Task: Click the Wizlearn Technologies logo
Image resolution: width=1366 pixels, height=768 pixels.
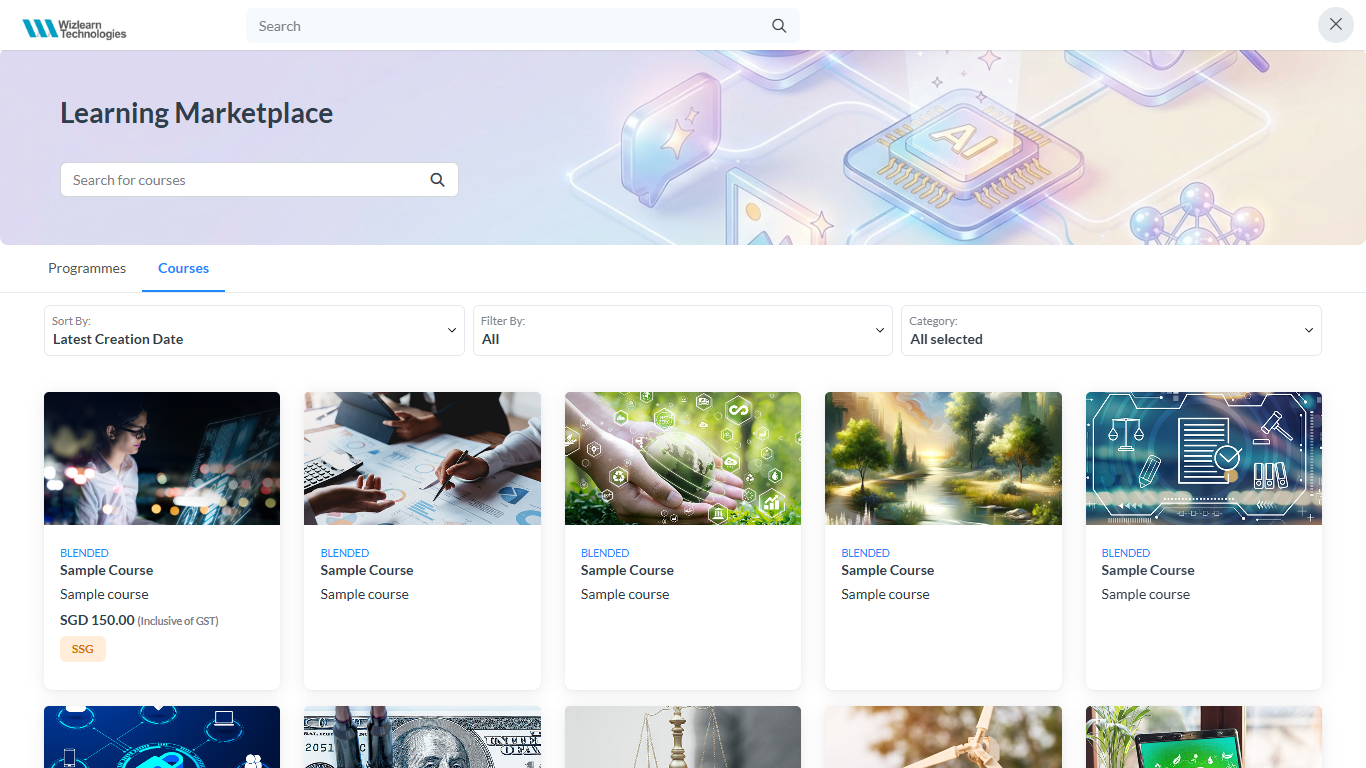Action: pyautogui.click(x=75, y=28)
